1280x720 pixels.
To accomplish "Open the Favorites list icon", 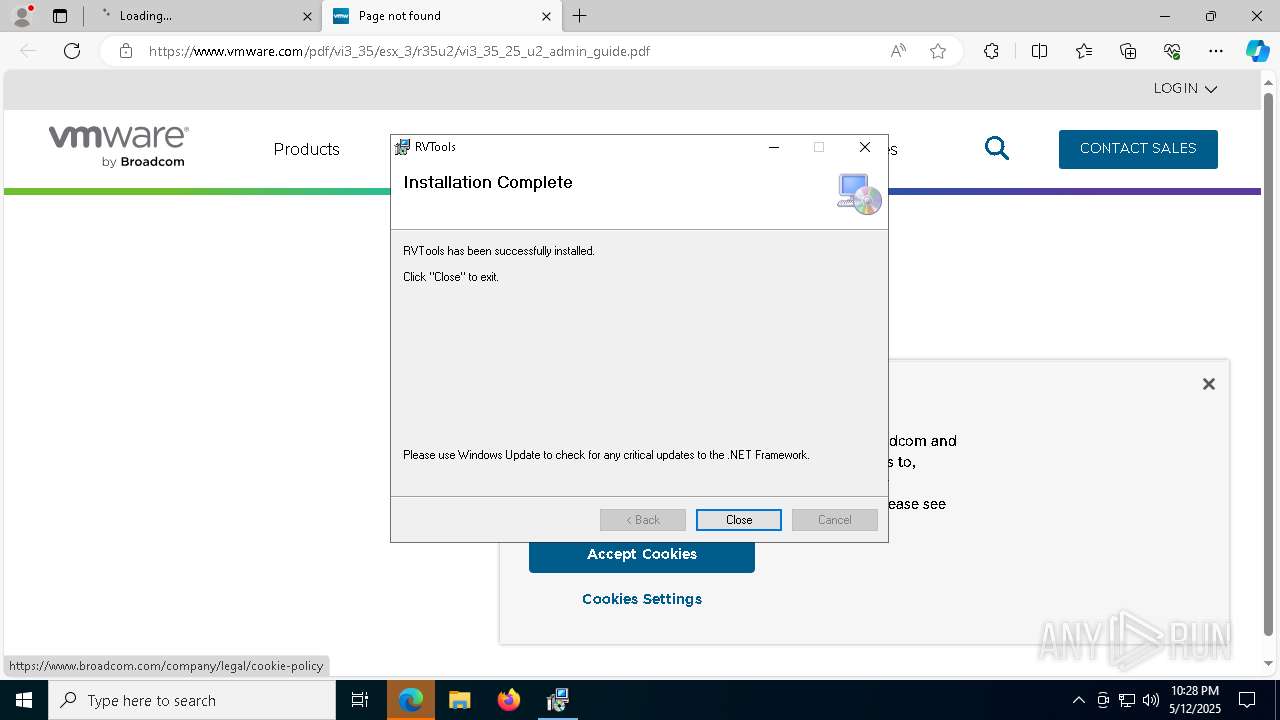I will [1084, 51].
